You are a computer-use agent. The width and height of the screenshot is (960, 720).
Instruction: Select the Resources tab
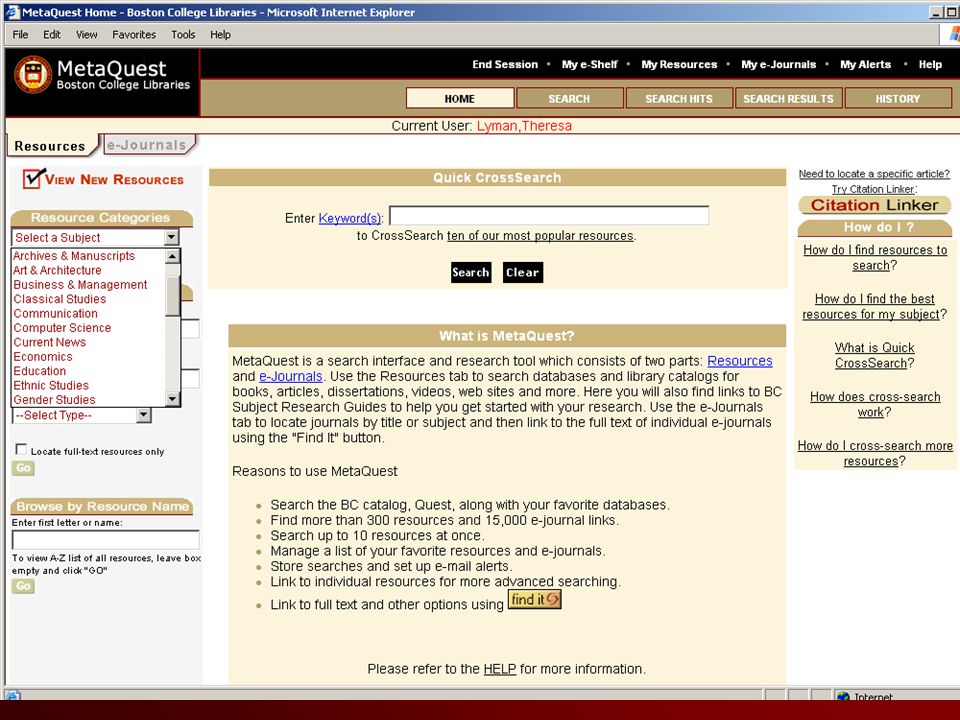click(x=50, y=146)
